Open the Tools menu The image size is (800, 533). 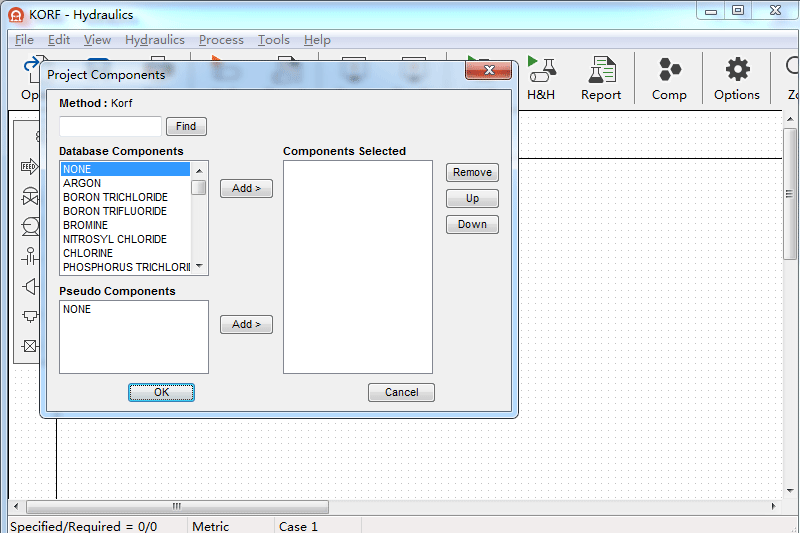pos(273,40)
